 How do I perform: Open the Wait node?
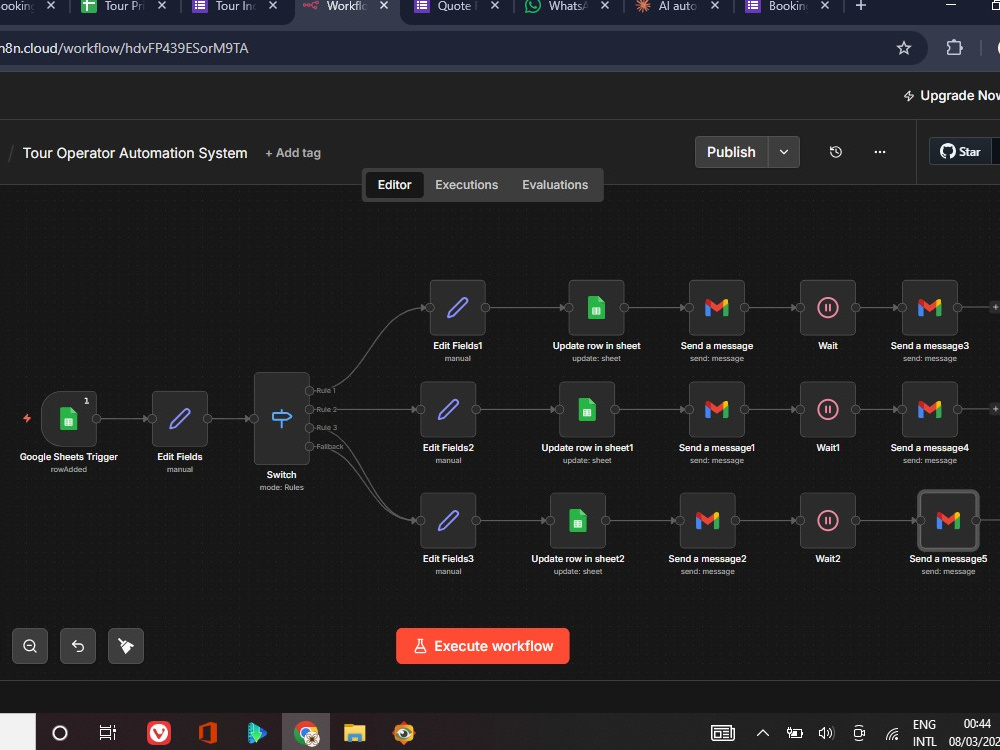(828, 307)
